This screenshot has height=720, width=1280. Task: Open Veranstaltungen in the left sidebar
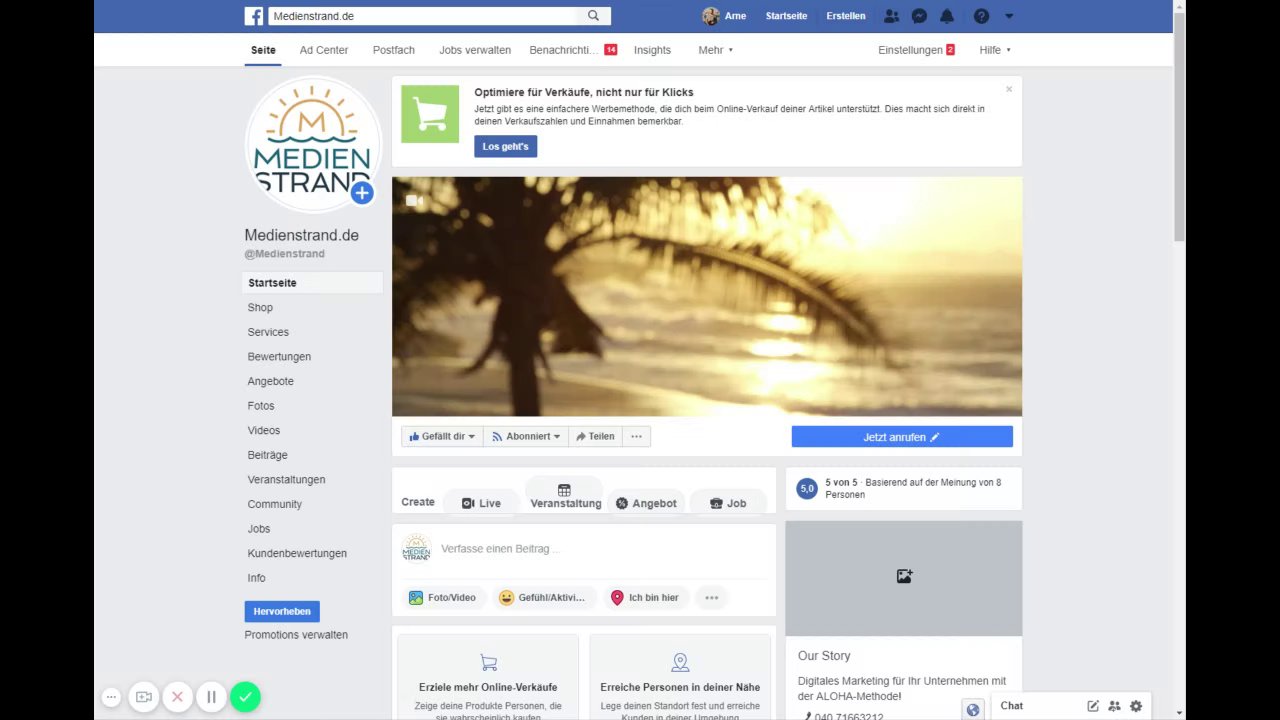286,480
